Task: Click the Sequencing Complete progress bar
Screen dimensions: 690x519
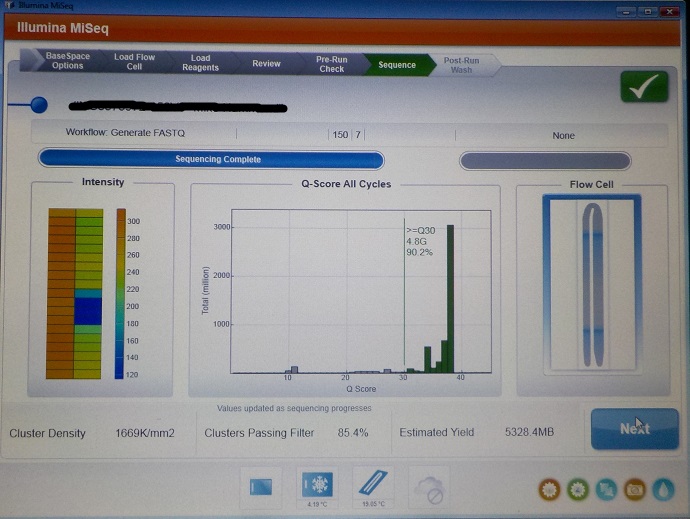Action: tap(211, 160)
